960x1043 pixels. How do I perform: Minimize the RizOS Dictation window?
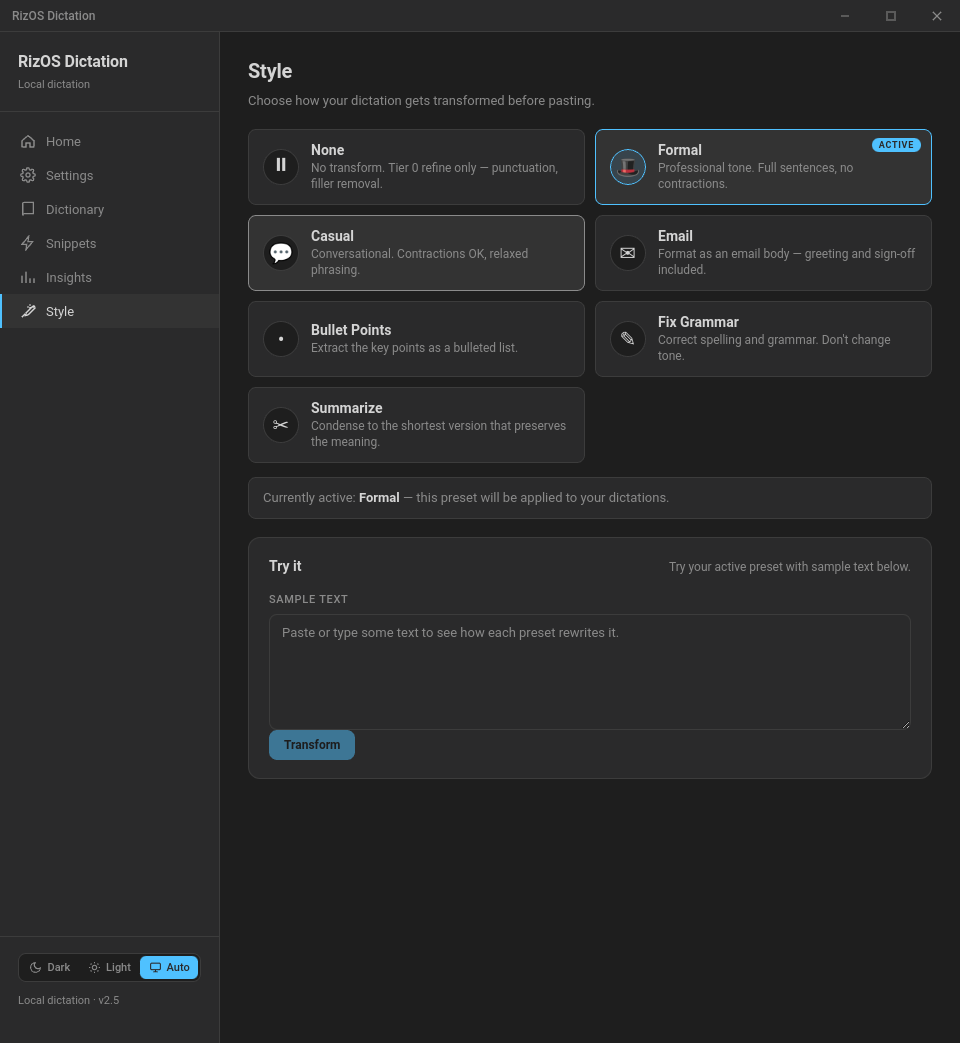[x=845, y=16]
